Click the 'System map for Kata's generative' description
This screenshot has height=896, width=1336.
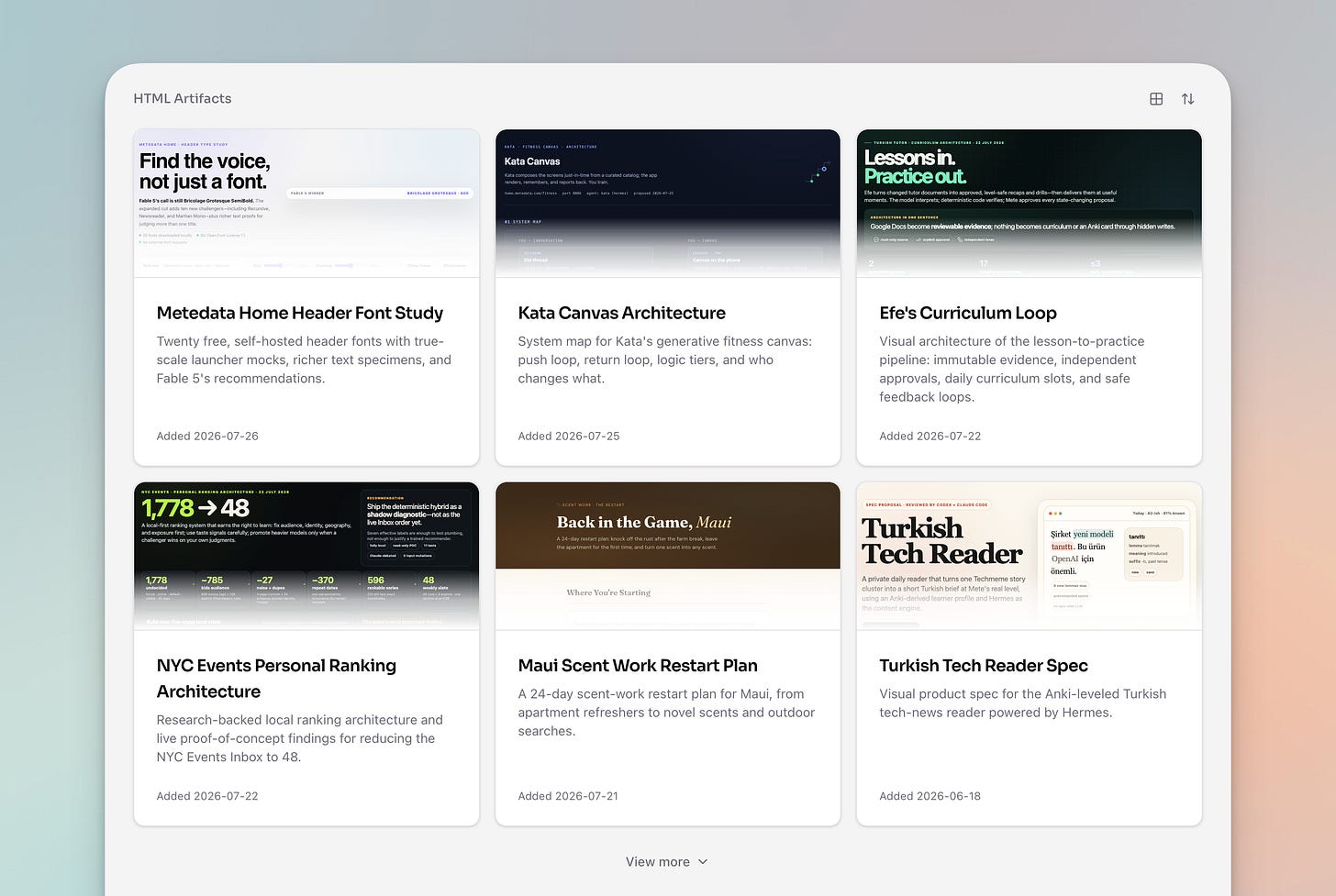[664, 360]
